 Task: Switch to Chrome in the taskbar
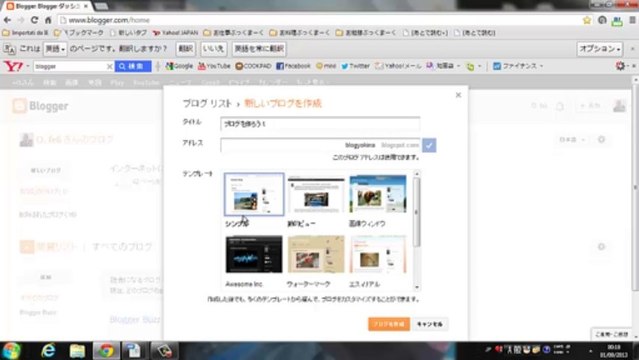[106, 351]
